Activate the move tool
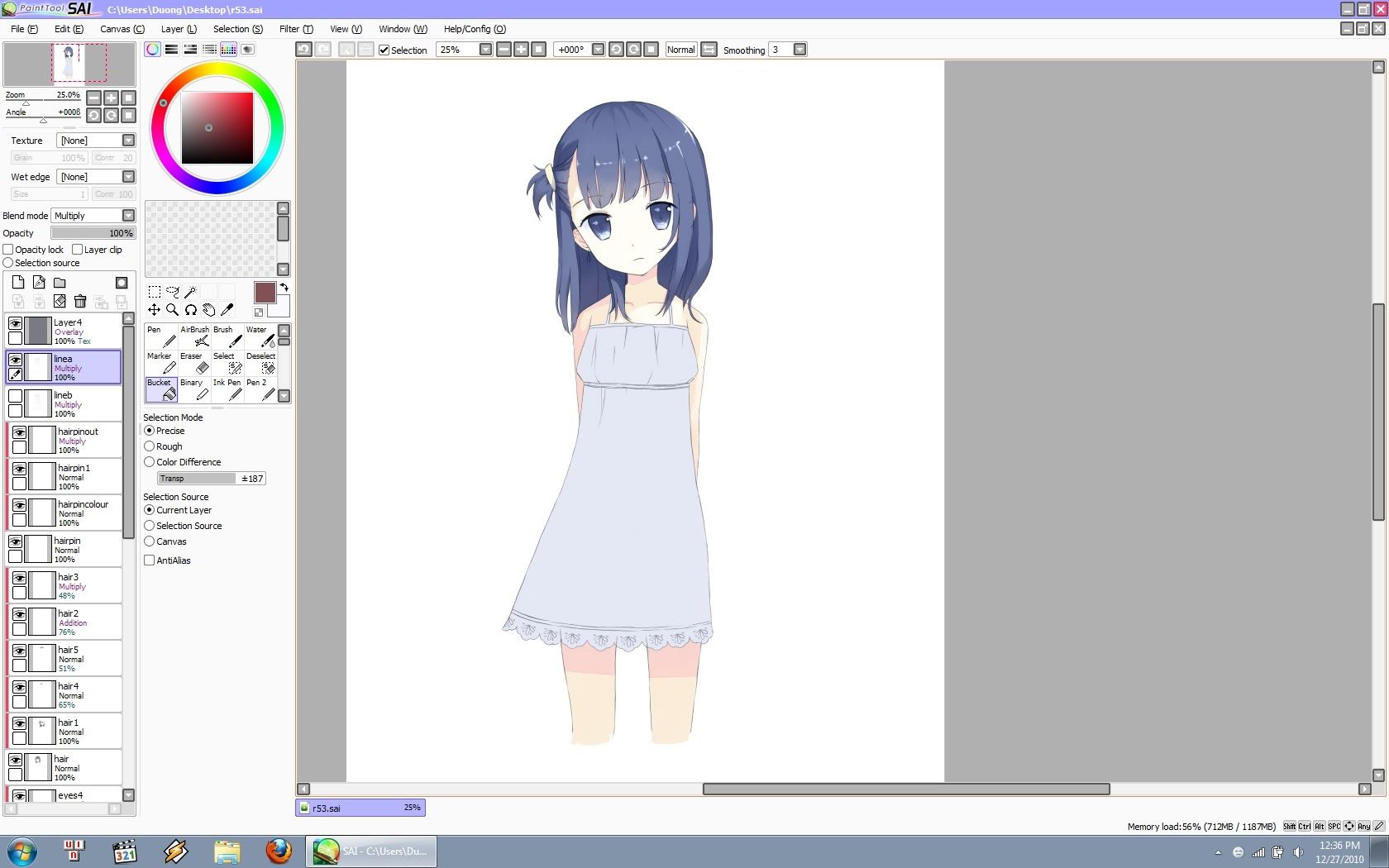The image size is (1389, 868). click(155, 310)
